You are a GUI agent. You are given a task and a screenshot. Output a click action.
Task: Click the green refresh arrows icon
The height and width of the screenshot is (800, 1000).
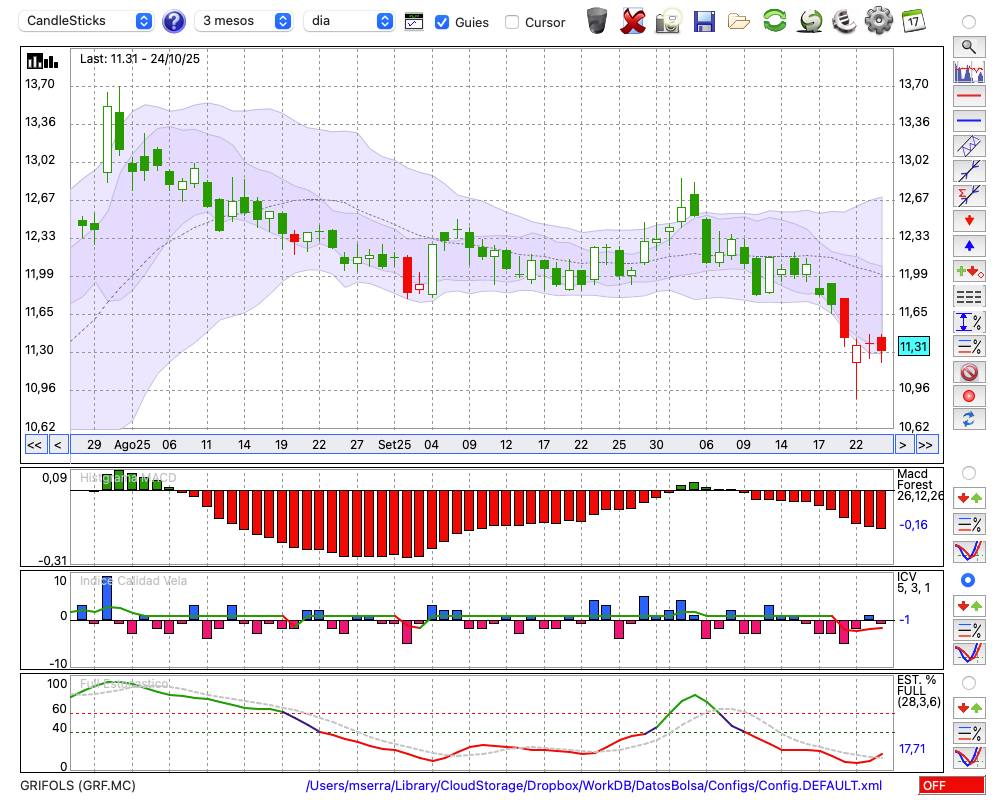774,21
